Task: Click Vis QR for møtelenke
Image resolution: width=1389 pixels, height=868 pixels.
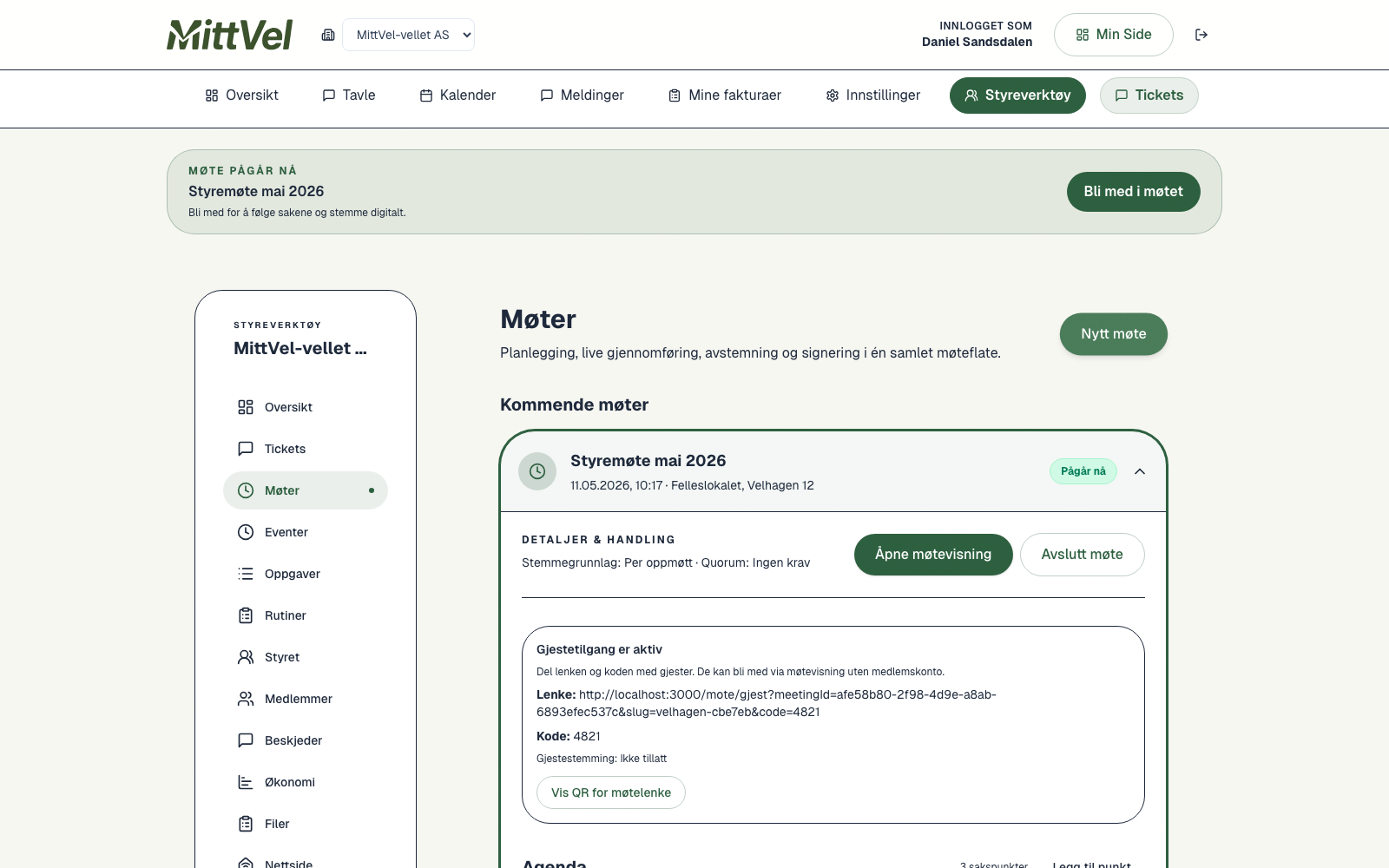Action: pyautogui.click(x=611, y=792)
